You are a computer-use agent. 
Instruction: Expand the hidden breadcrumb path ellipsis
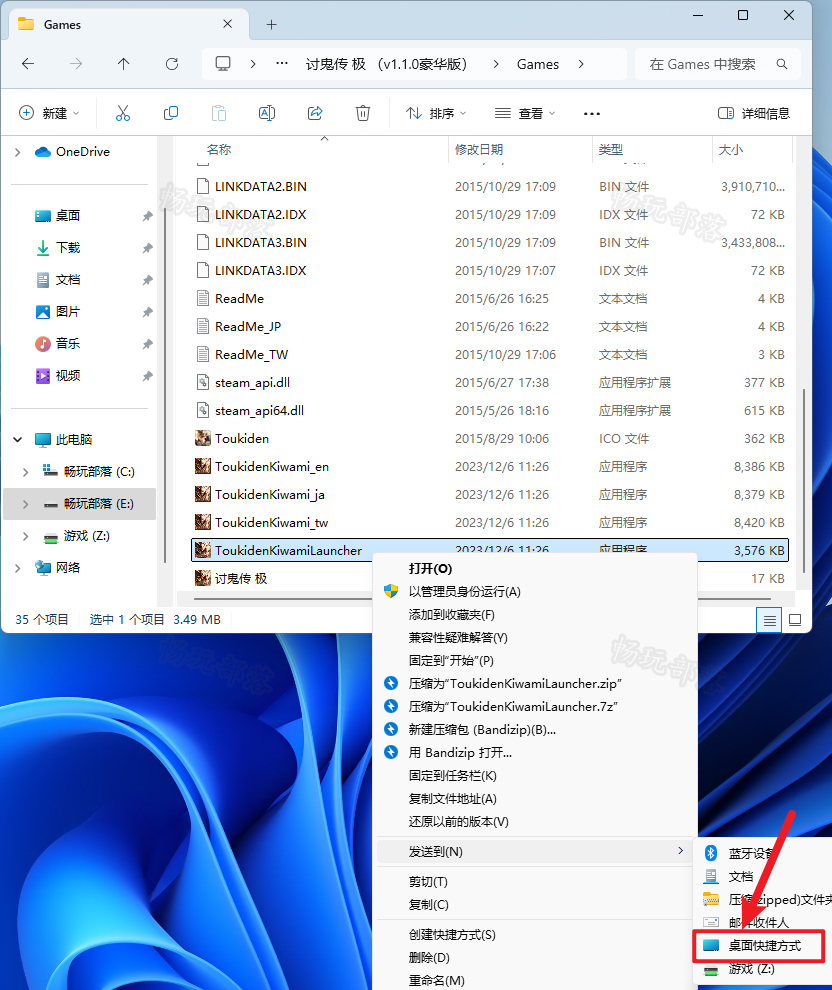tap(282, 64)
